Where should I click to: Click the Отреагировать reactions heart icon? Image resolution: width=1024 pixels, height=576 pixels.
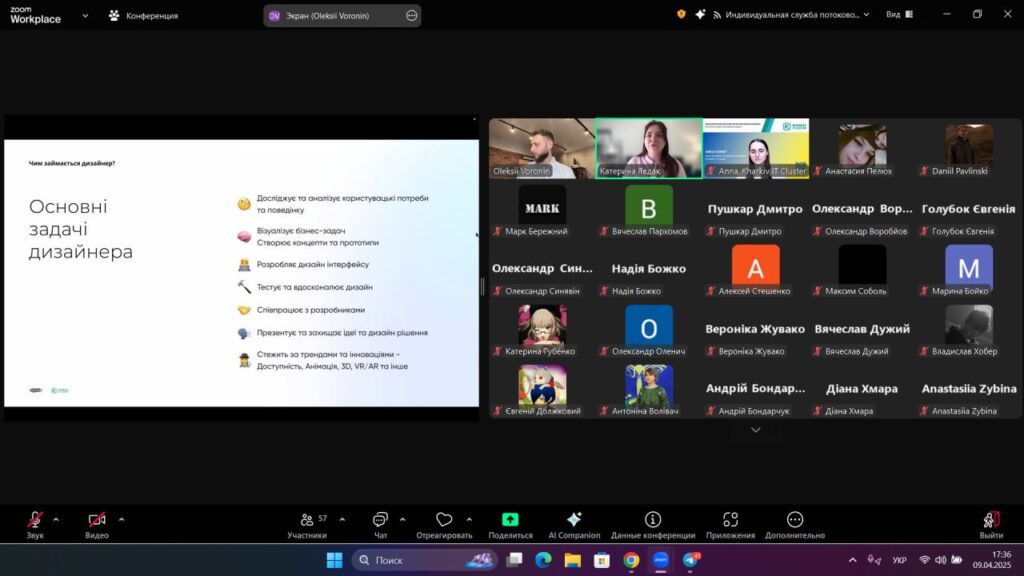pos(444,522)
